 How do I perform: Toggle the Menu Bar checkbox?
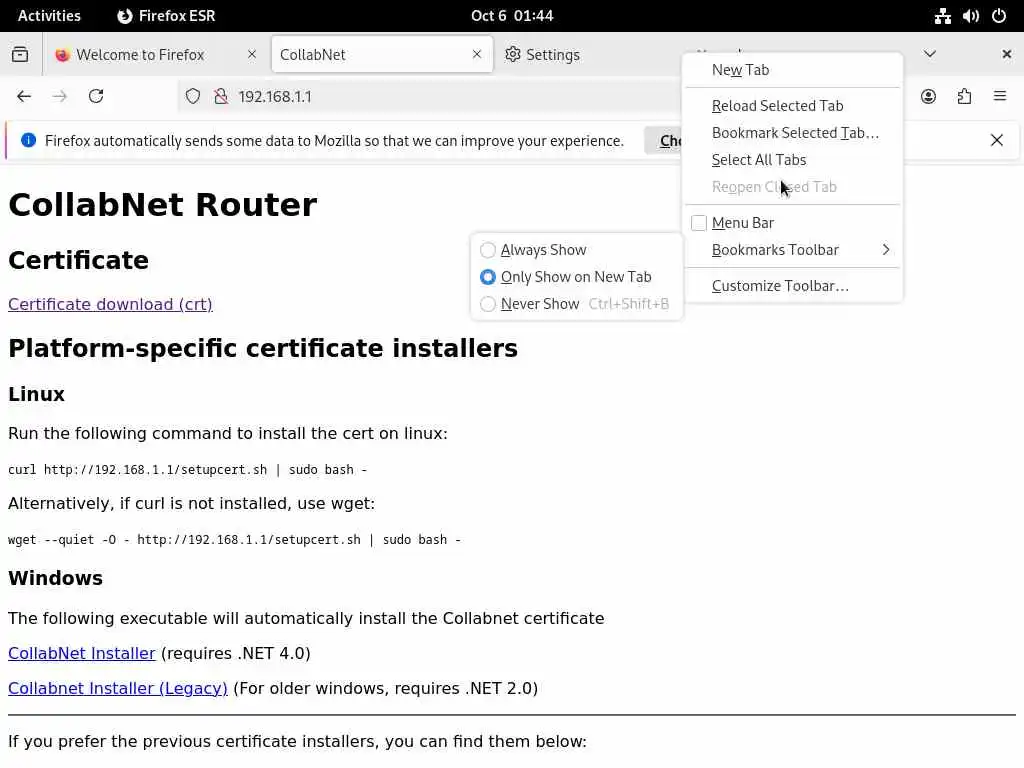699,223
